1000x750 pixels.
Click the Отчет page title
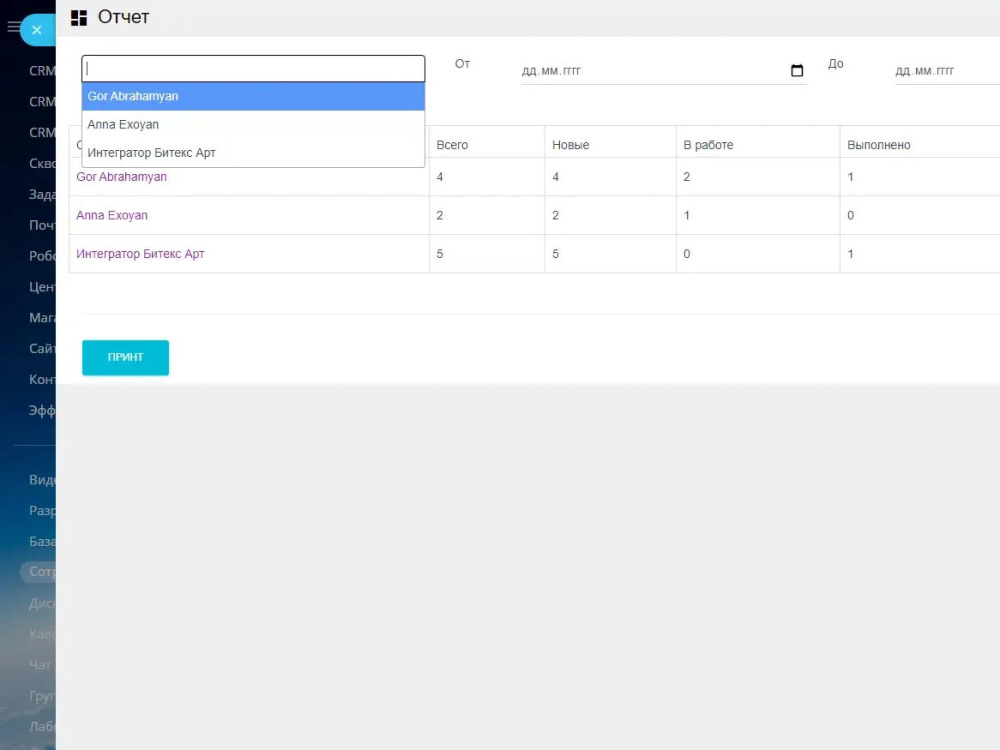click(x=123, y=17)
